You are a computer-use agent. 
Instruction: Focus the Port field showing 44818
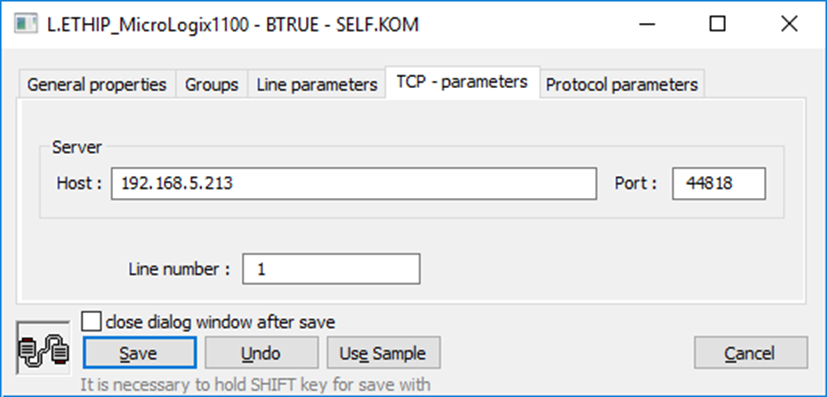pos(719,183)
